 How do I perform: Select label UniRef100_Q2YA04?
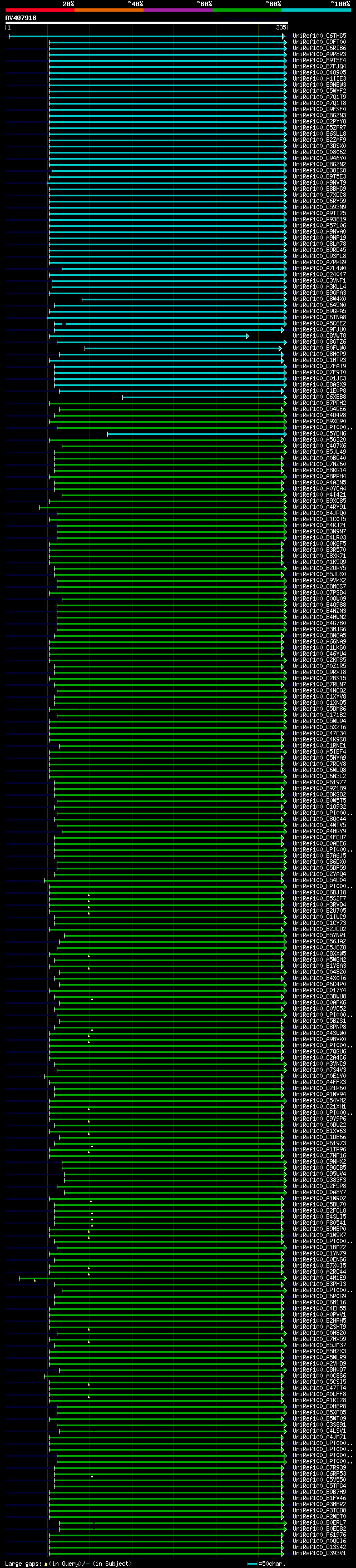click(319, 875)
